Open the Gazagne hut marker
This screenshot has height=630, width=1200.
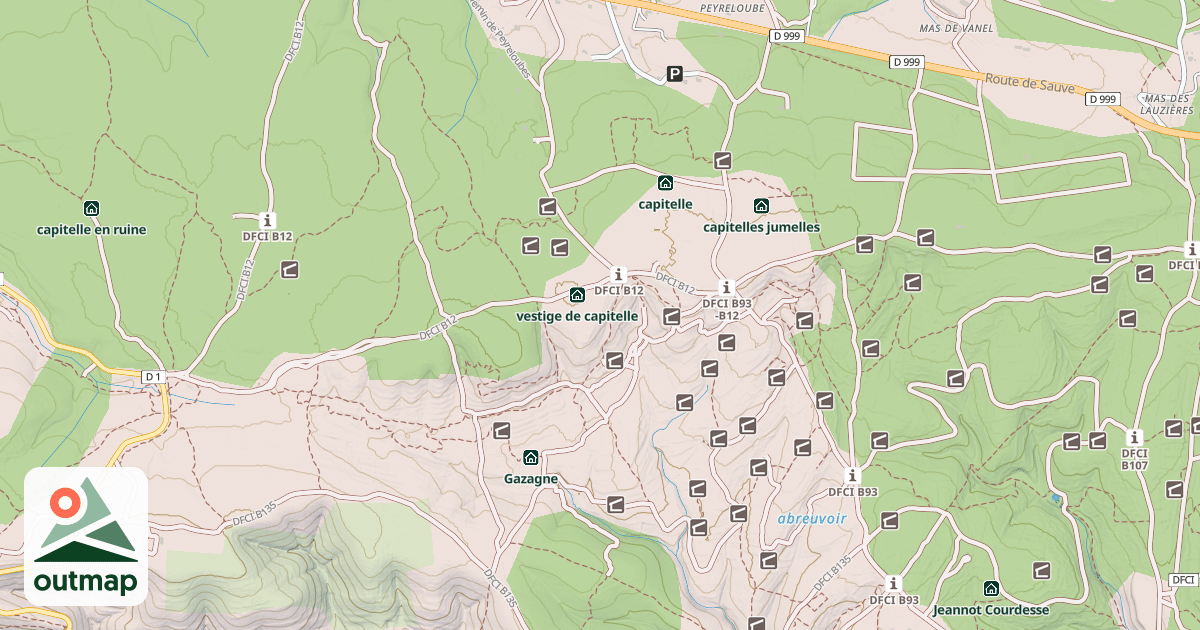point(531,458)
